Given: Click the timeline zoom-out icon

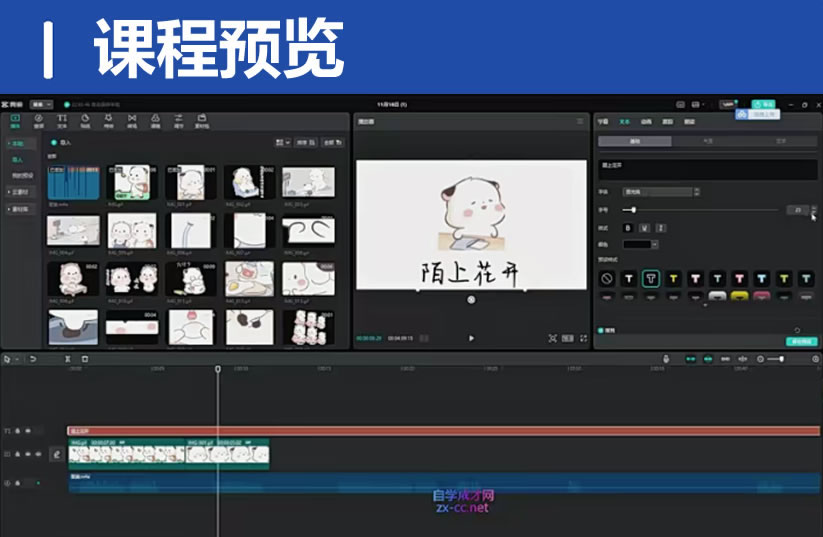Looking at the screenshot, I should tap(760, 359).
